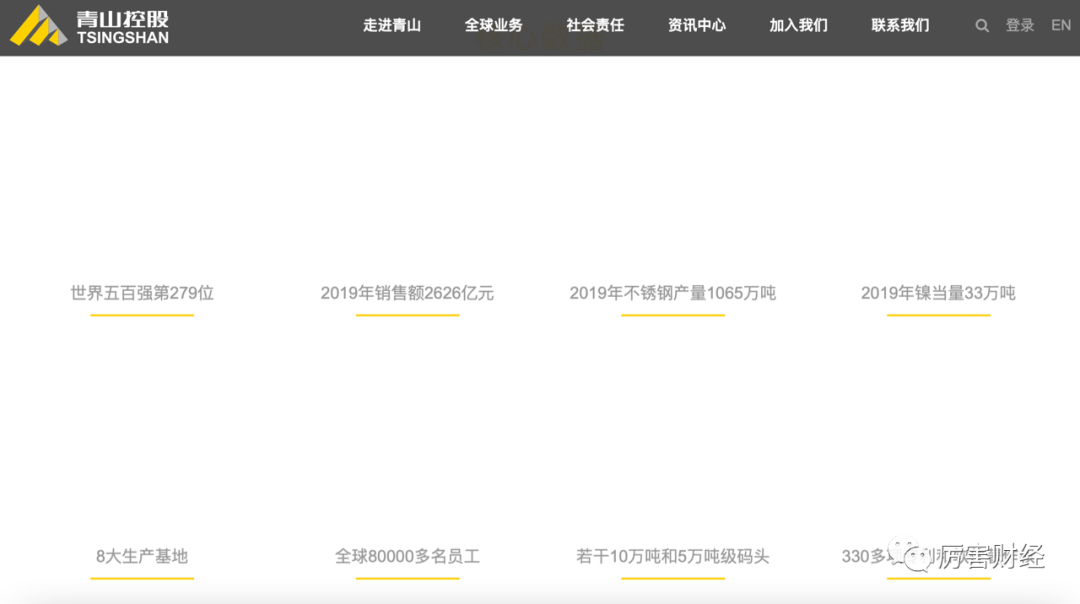
Task: Select the text 世界五百强第279位
Action: point(142,293)
